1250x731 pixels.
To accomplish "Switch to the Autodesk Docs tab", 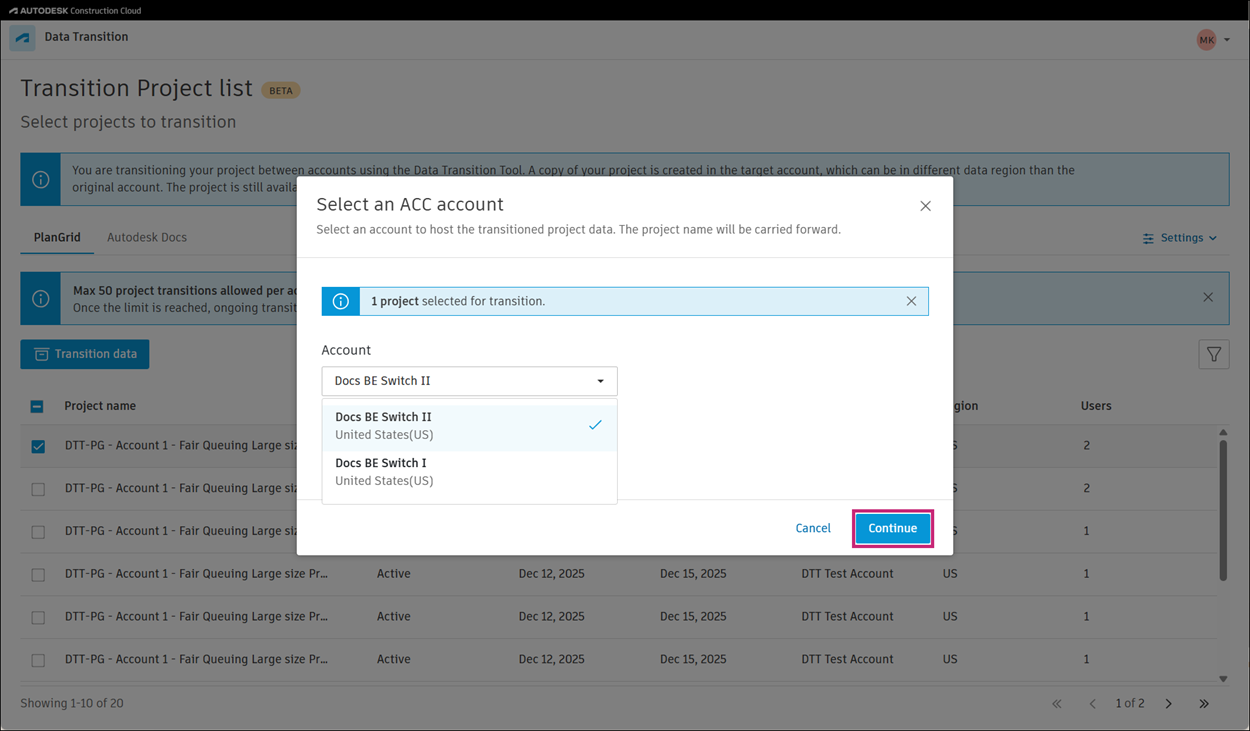I will (147, 238).
